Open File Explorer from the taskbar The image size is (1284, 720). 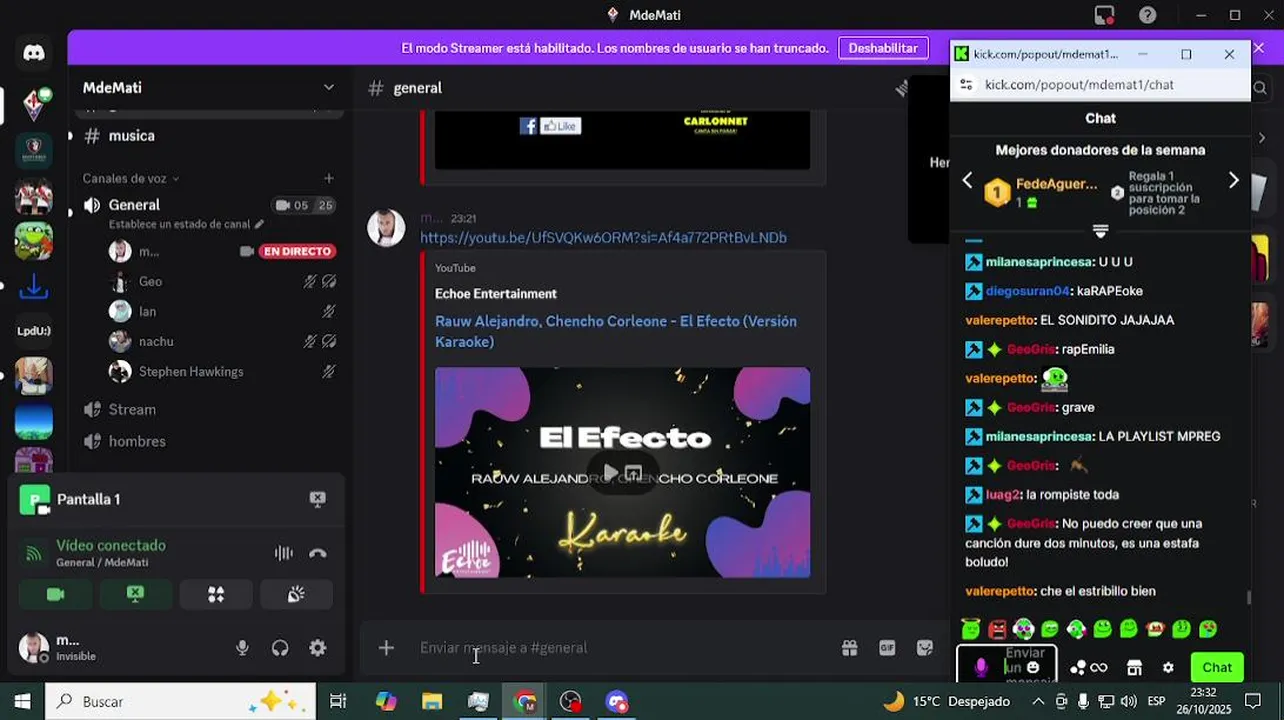pyautogui.click(x=432, y=701)
